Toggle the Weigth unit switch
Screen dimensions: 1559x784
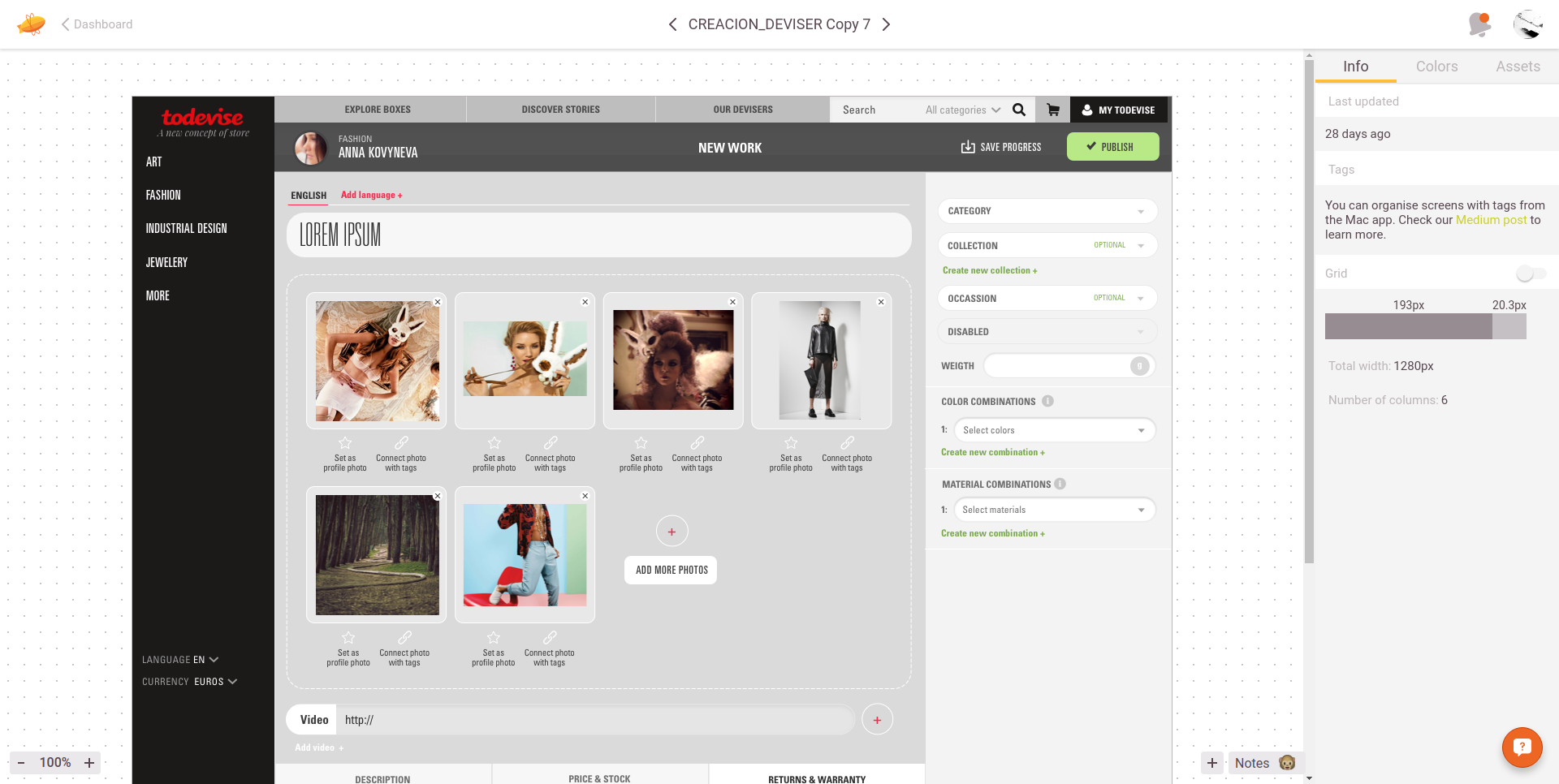coord(1140,366)
